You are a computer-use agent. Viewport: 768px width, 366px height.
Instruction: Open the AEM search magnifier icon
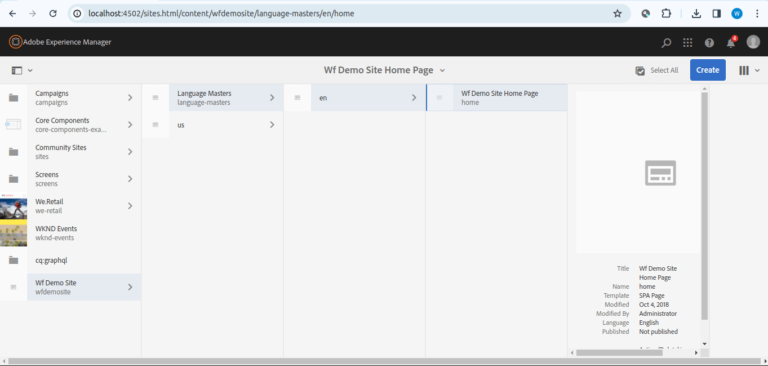(666, 43)
